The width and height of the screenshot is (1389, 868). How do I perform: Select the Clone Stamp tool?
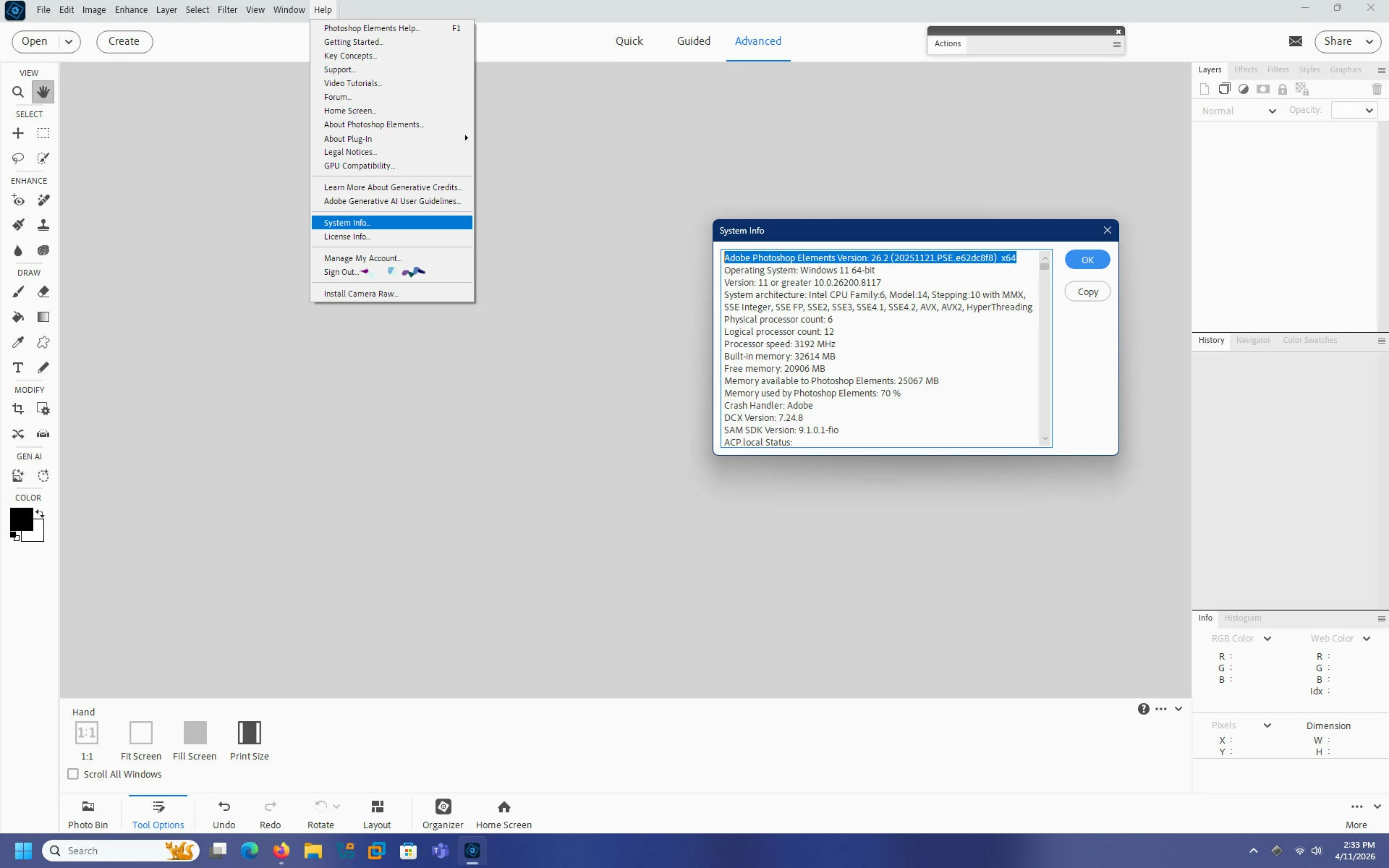tap(43, 225)
